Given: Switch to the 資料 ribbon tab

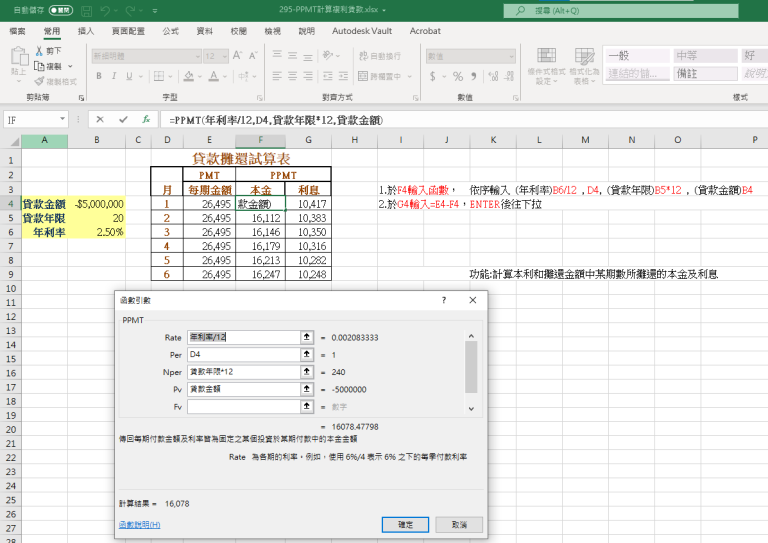Looking at the screenshot, I should pyautogui.click(x=205, y=31).
